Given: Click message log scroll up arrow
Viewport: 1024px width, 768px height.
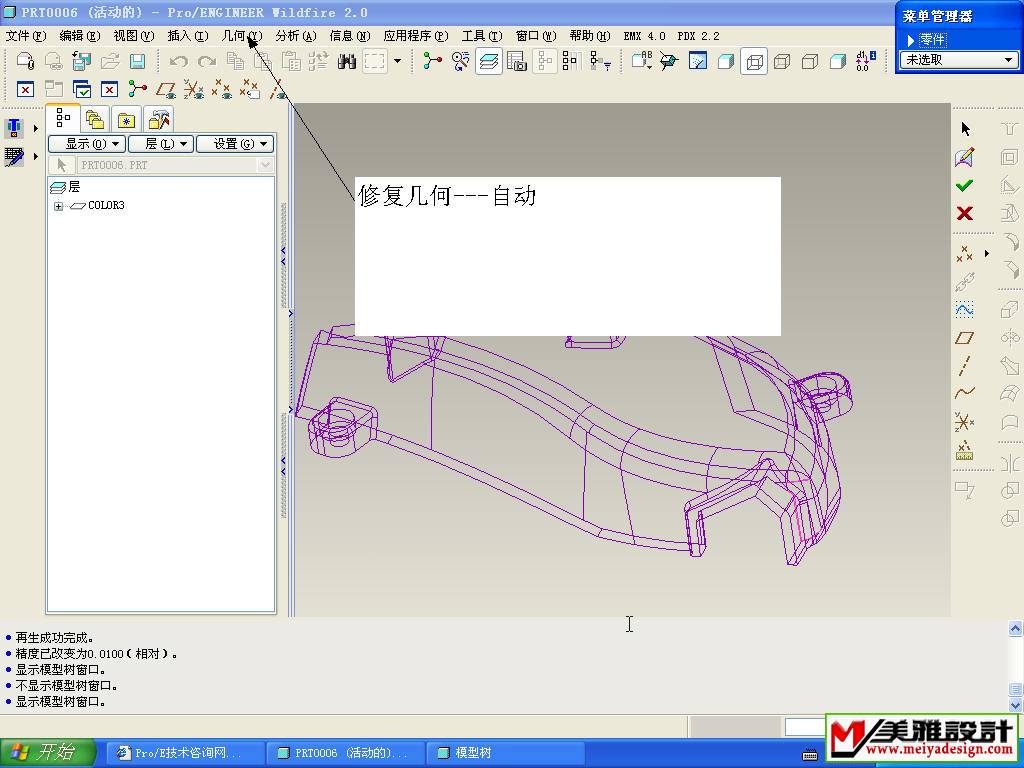Looking at the screenshot, I should 1016,628.
